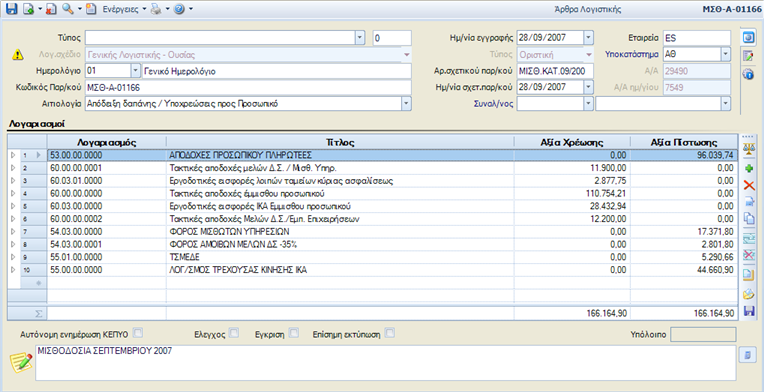Expand row 4 account 60.00.00.0000
The width and height of the screenshot is (764, 392).
pos(13,193)
